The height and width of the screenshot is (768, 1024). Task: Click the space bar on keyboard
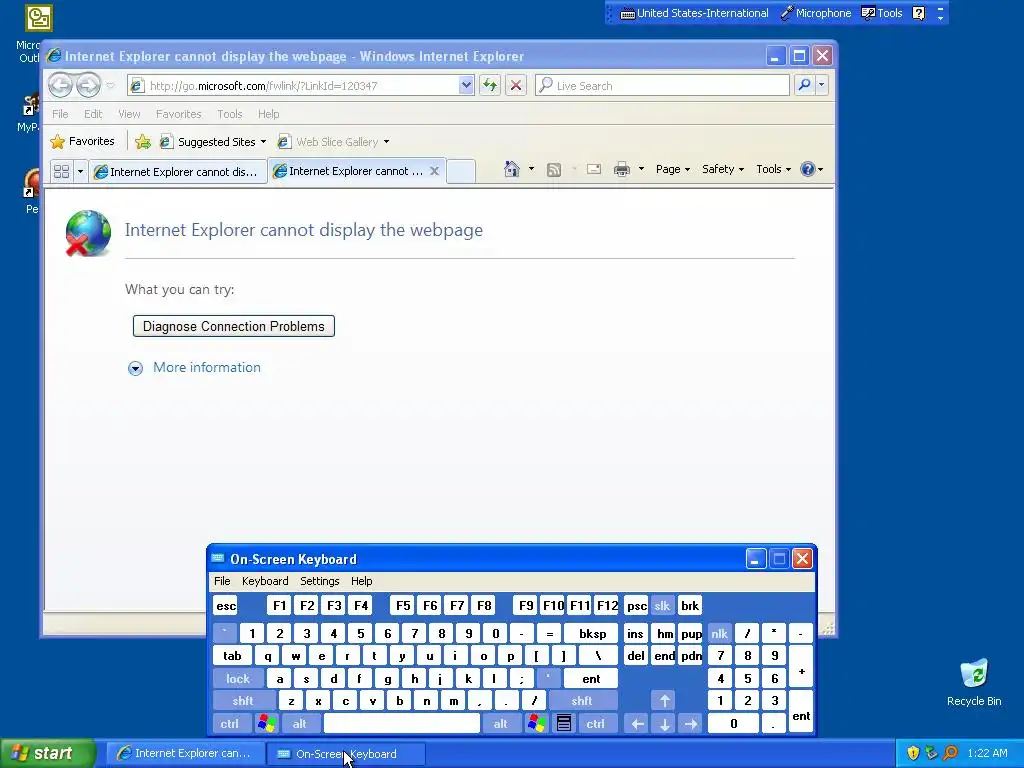click(402, 724)
